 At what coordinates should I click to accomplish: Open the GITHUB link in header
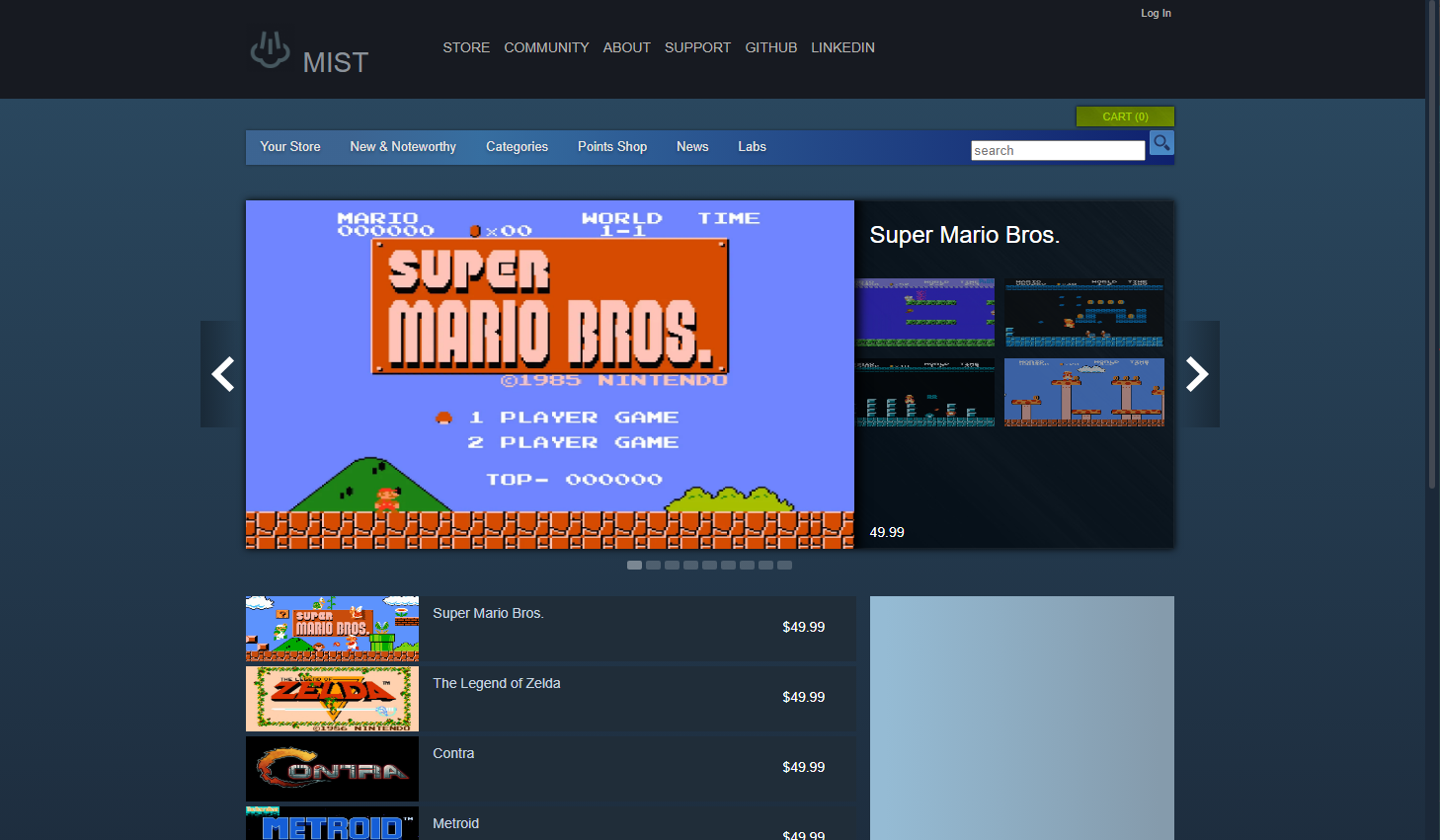click(770, 47)
